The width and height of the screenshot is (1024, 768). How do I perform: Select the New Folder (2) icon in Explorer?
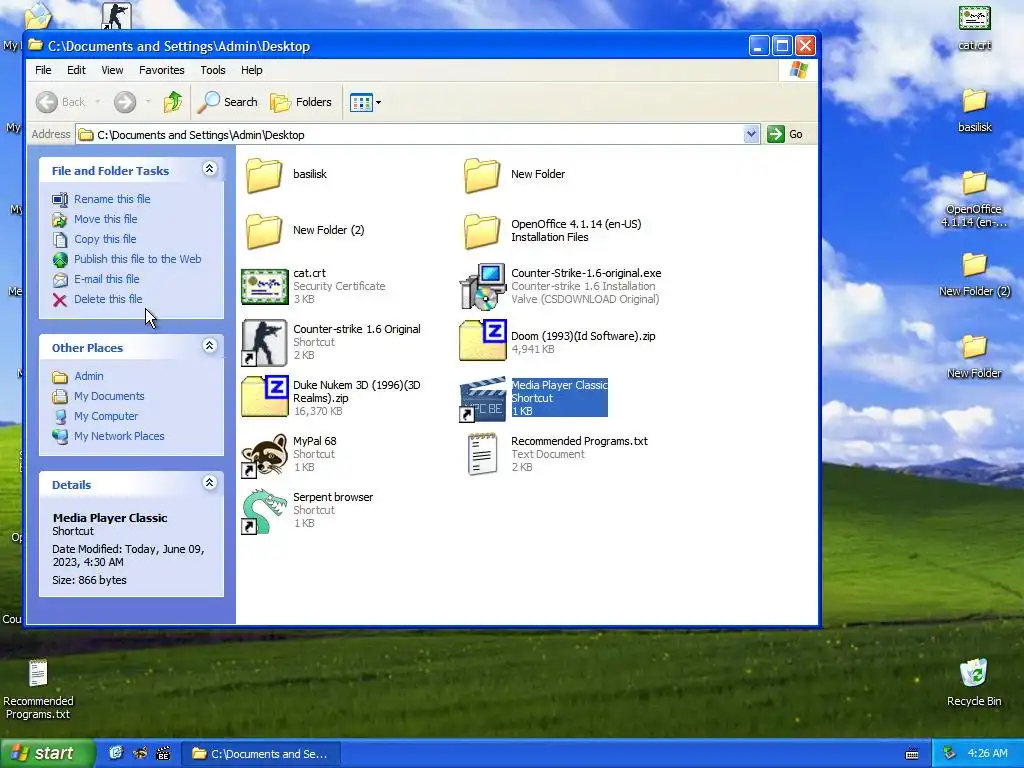click(264, 231)
